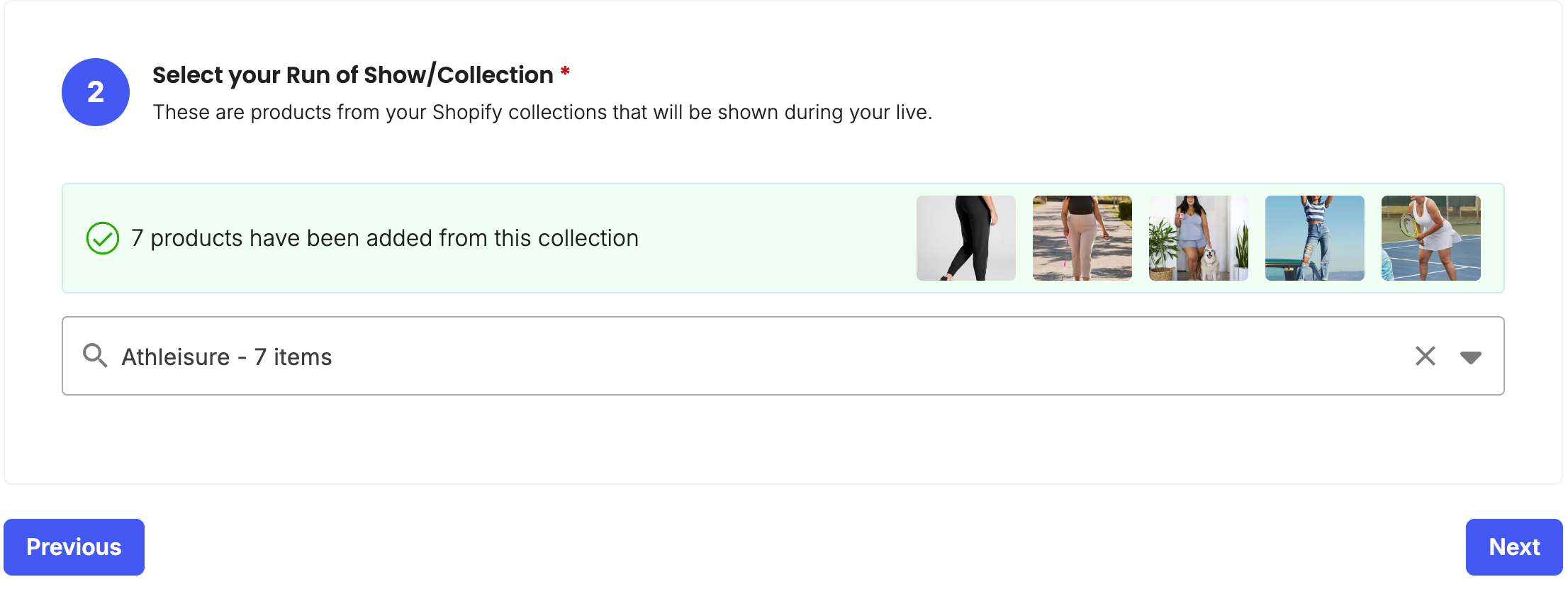Clear the Athleisure selection with the X
Screen dimensions: 1568x594
[x=1425, y=356]
